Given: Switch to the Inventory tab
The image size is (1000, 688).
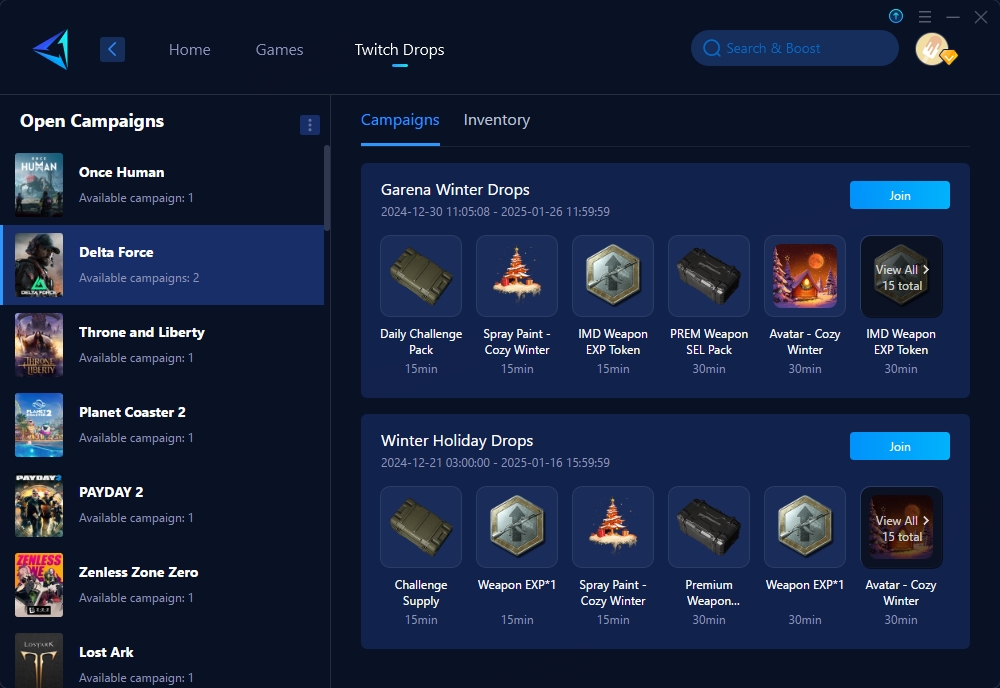Looking at the screenshot, I should click(497, 120).
